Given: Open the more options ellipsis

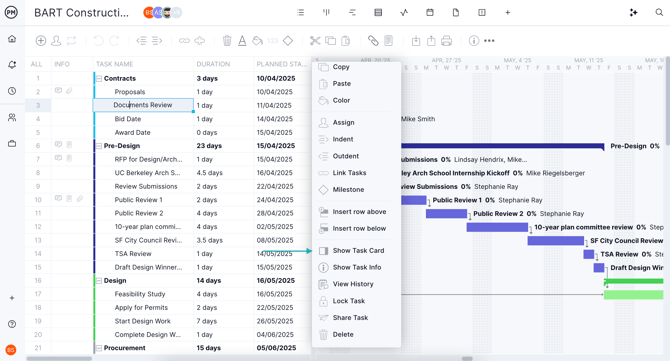Looking at the screenshot, I should 489,41.
